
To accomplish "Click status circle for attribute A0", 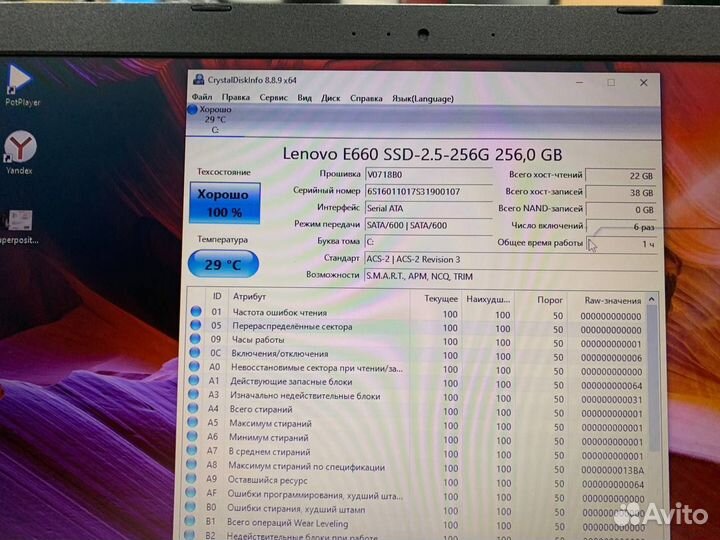I will 194,366.
